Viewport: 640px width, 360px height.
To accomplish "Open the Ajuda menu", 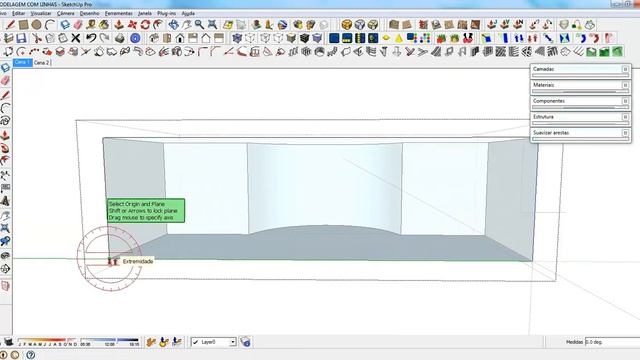I will [x=188, y=13].
